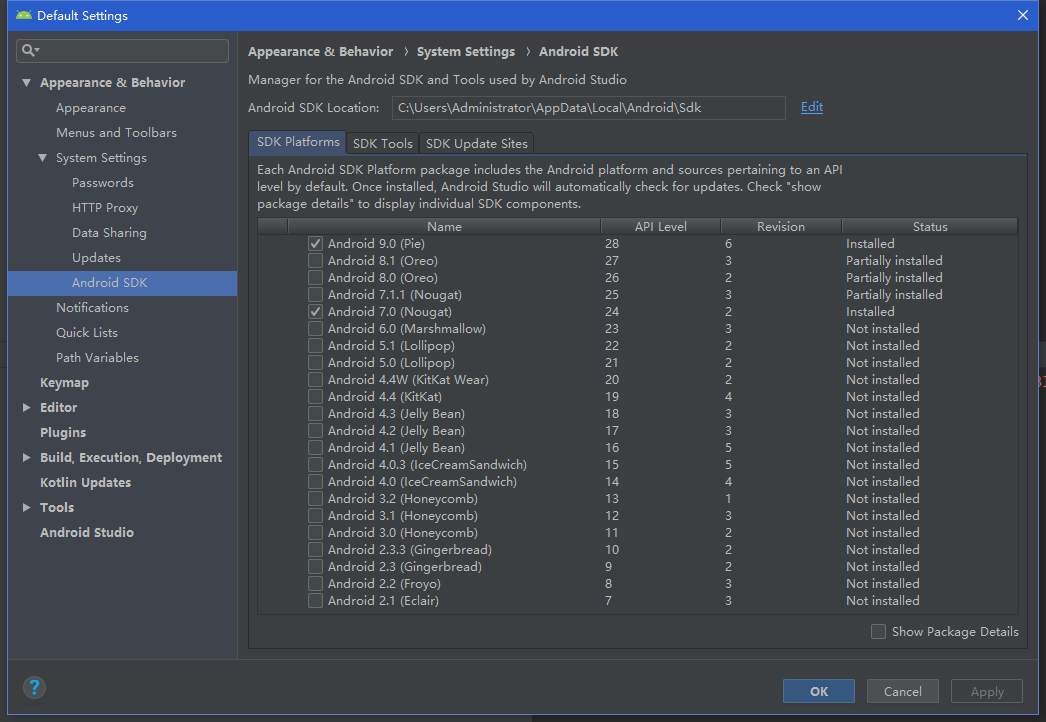This screenshot has width=1046, height=722.
Task: Click the Apply button
Action: click(x=987, y=691)
